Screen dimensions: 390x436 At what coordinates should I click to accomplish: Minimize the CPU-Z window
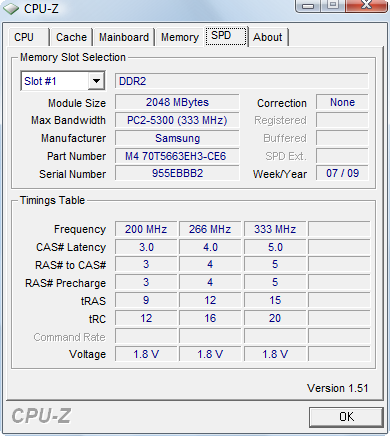click(x=308, y=6)
